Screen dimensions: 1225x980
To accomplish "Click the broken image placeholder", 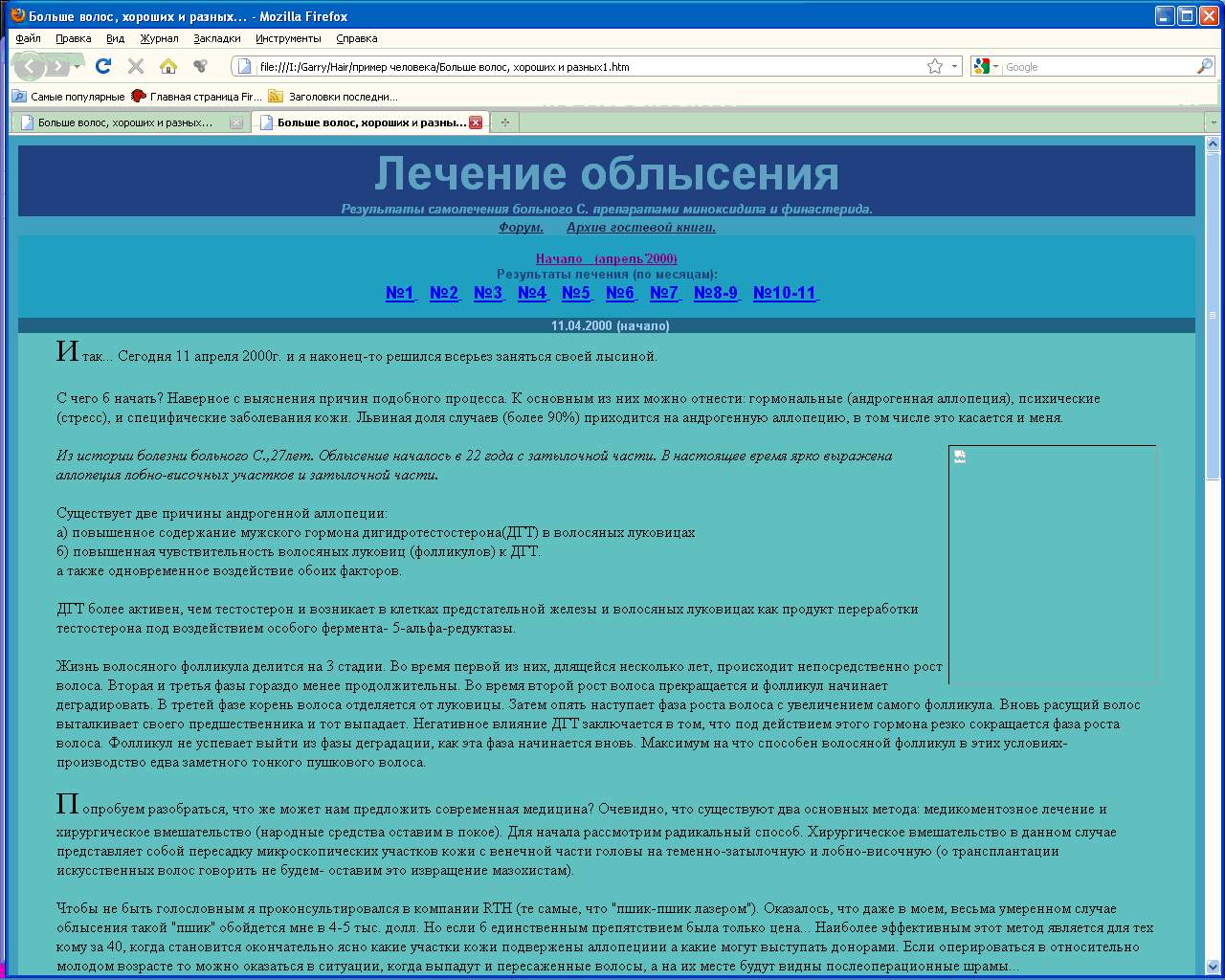I will point(960,457).
